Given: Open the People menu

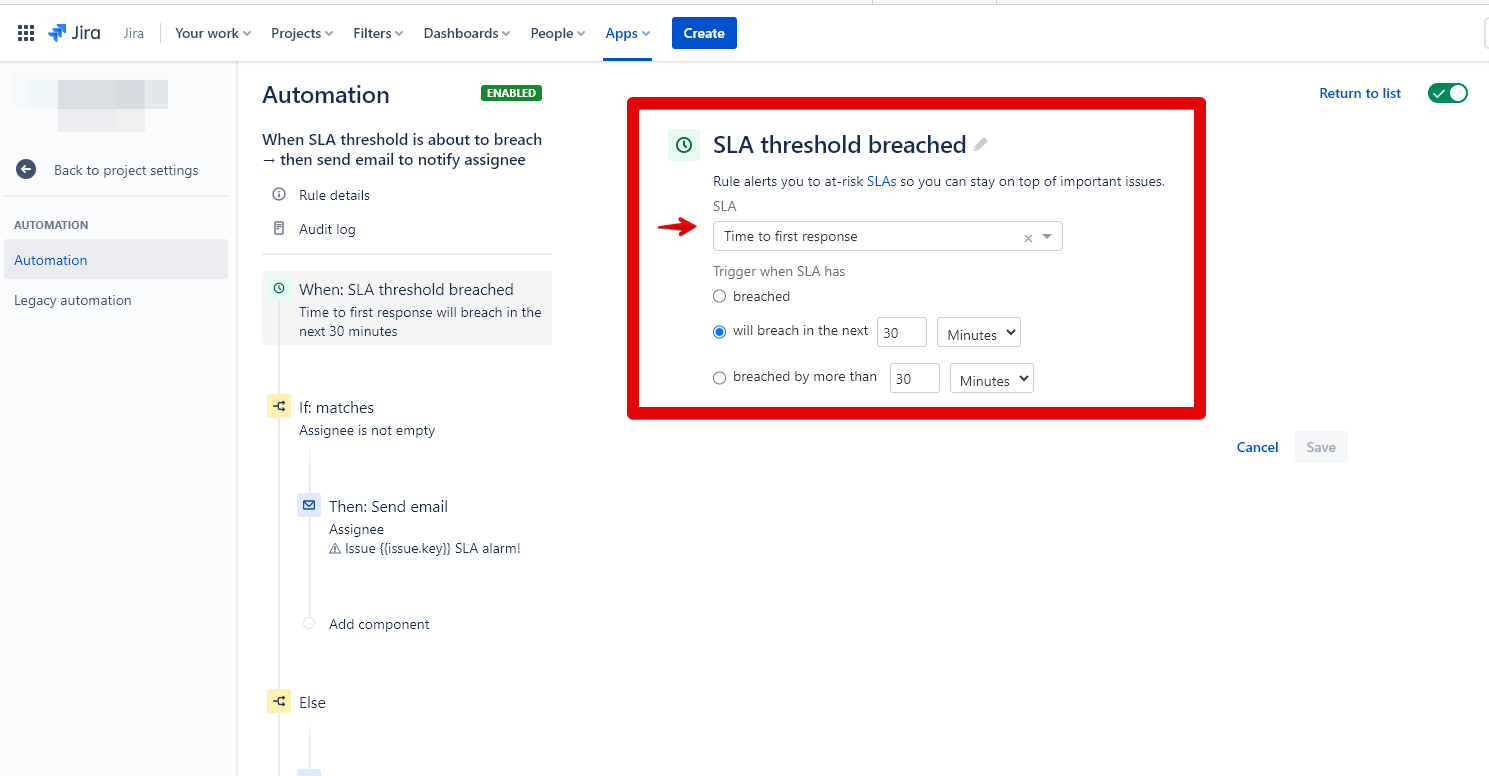Looking at the screenshot, I should pos(558,33).
